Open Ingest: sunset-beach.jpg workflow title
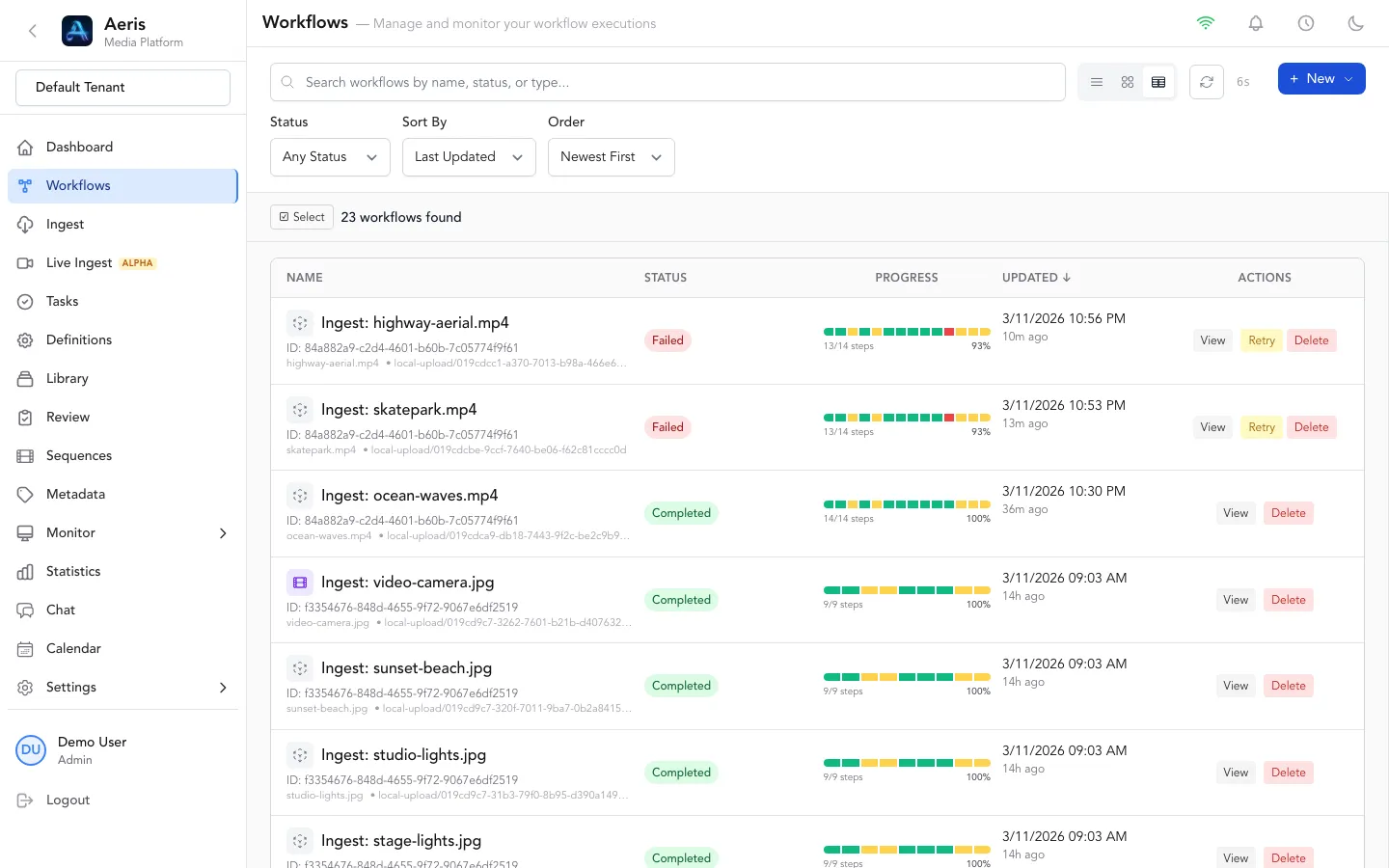Viewport: 1389px width, 868px height. [406, 668]
